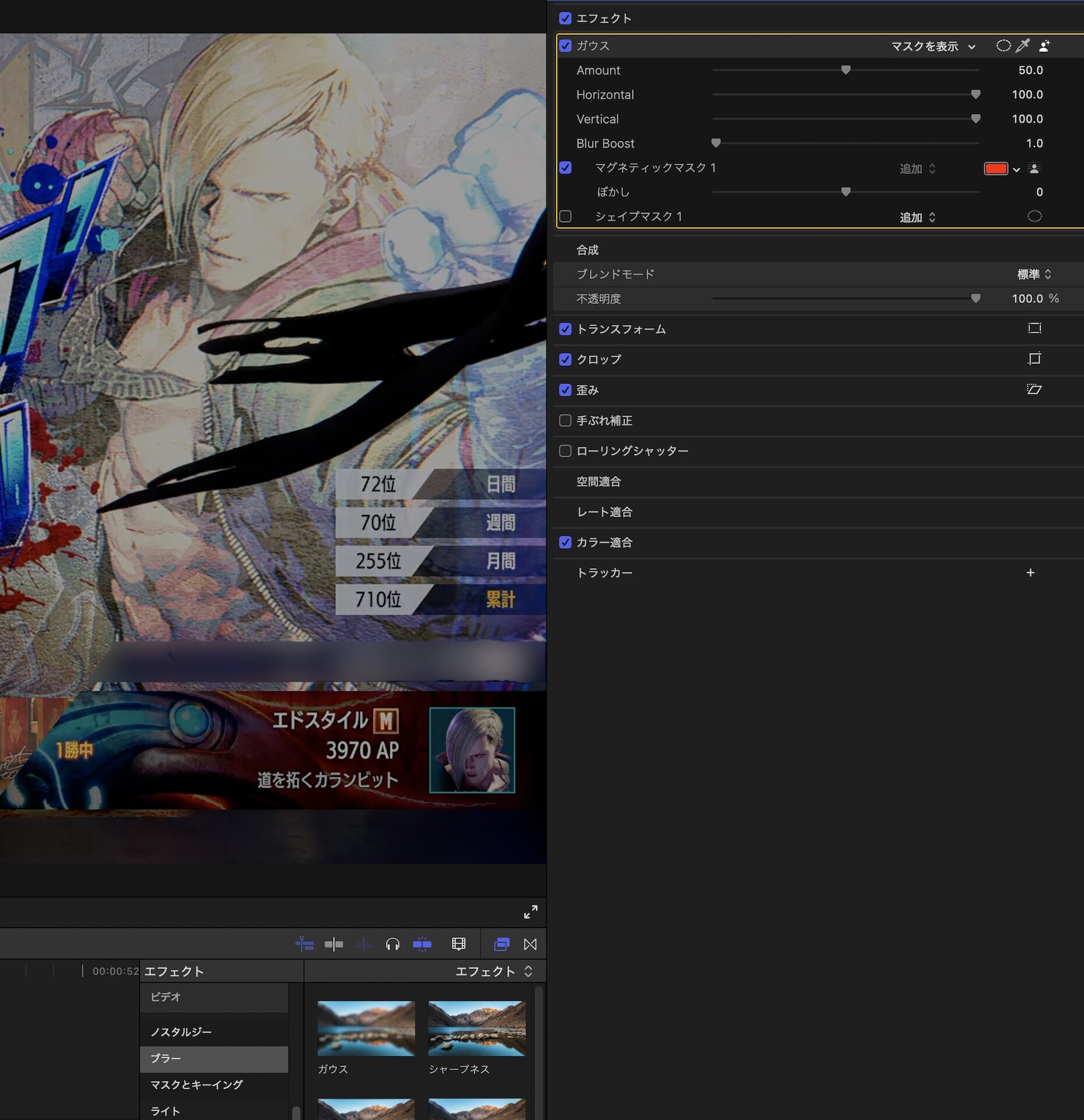Click the 不透明度 value 100.0 %
Screen dimensions: 1084x1120
tap(1035, 299)
